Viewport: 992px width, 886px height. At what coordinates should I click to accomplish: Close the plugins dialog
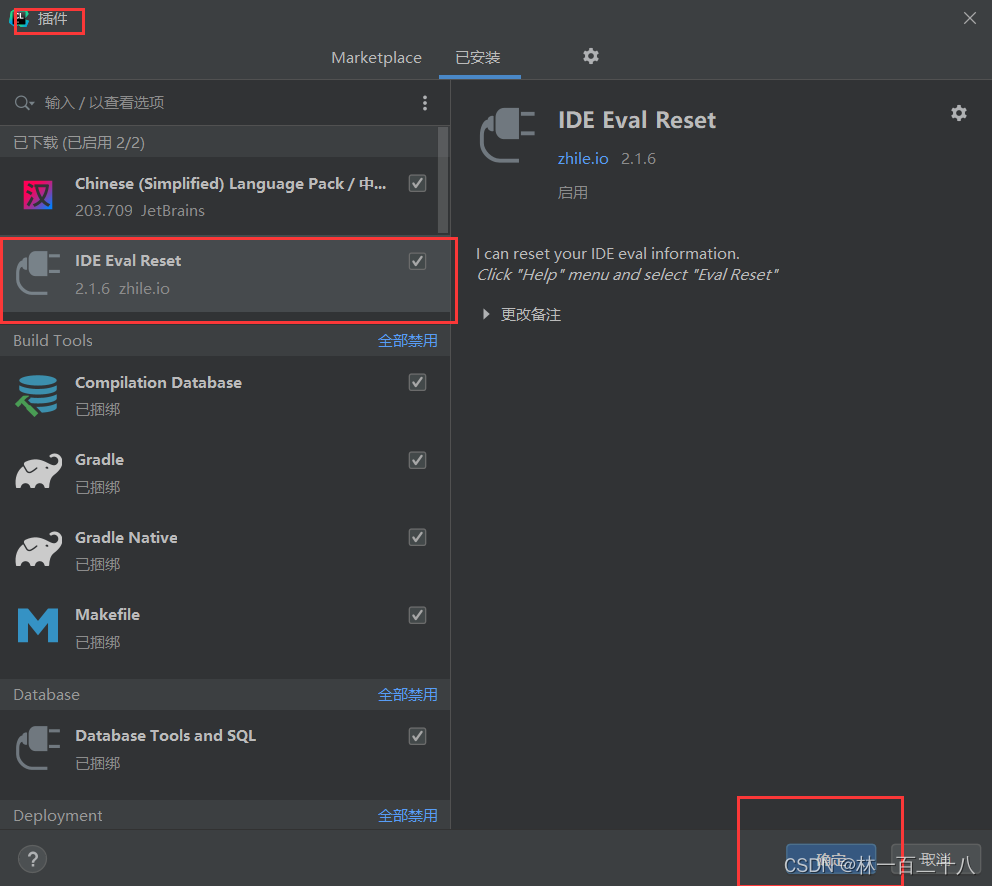coord(969,18)
